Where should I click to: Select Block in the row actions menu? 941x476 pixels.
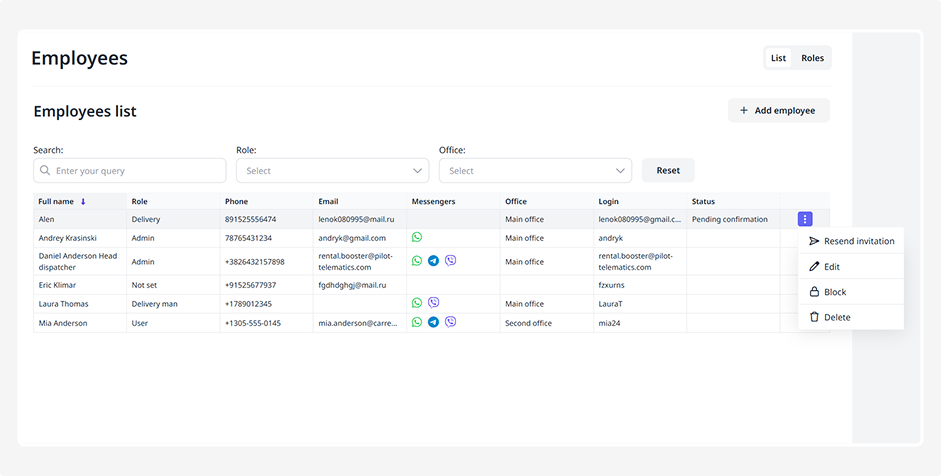834,292
